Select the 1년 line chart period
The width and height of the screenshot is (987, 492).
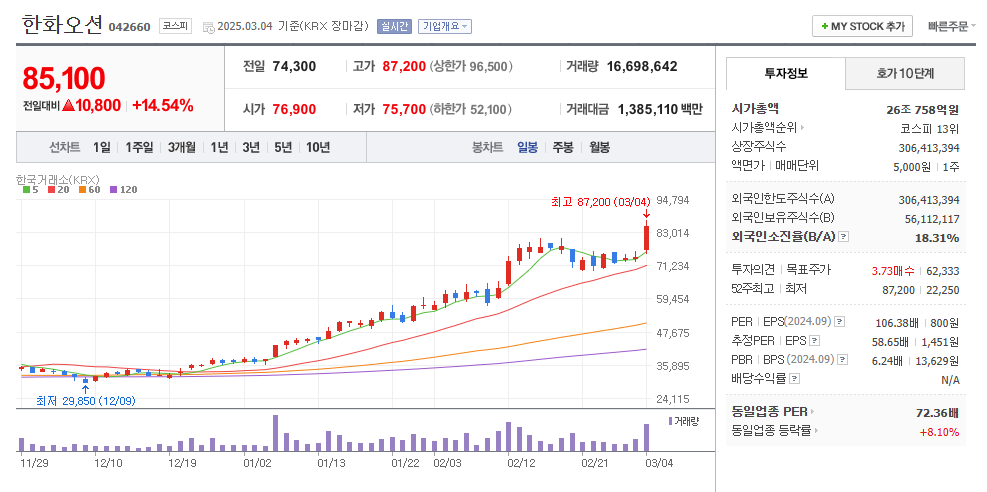[219, 148]
